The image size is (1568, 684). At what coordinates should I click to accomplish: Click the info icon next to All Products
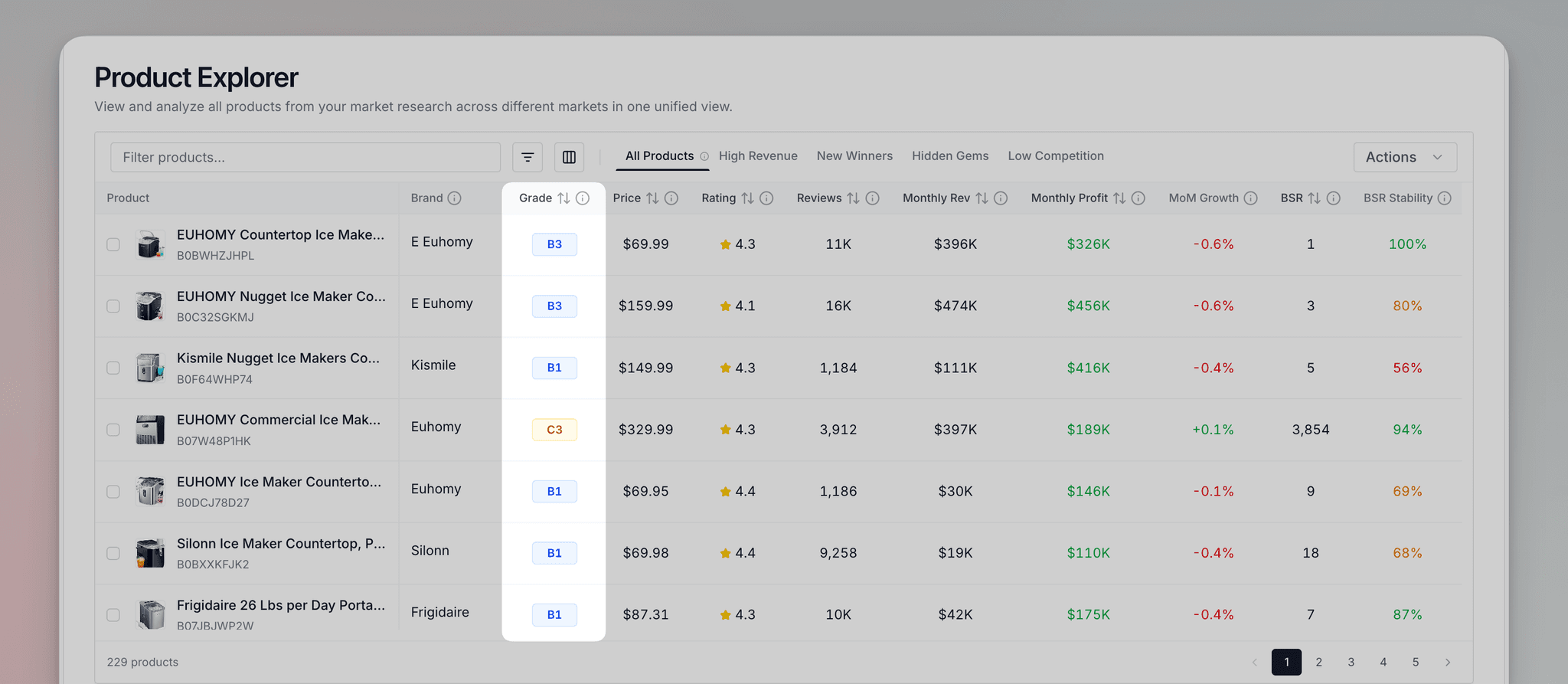click(x=704, y=156)
